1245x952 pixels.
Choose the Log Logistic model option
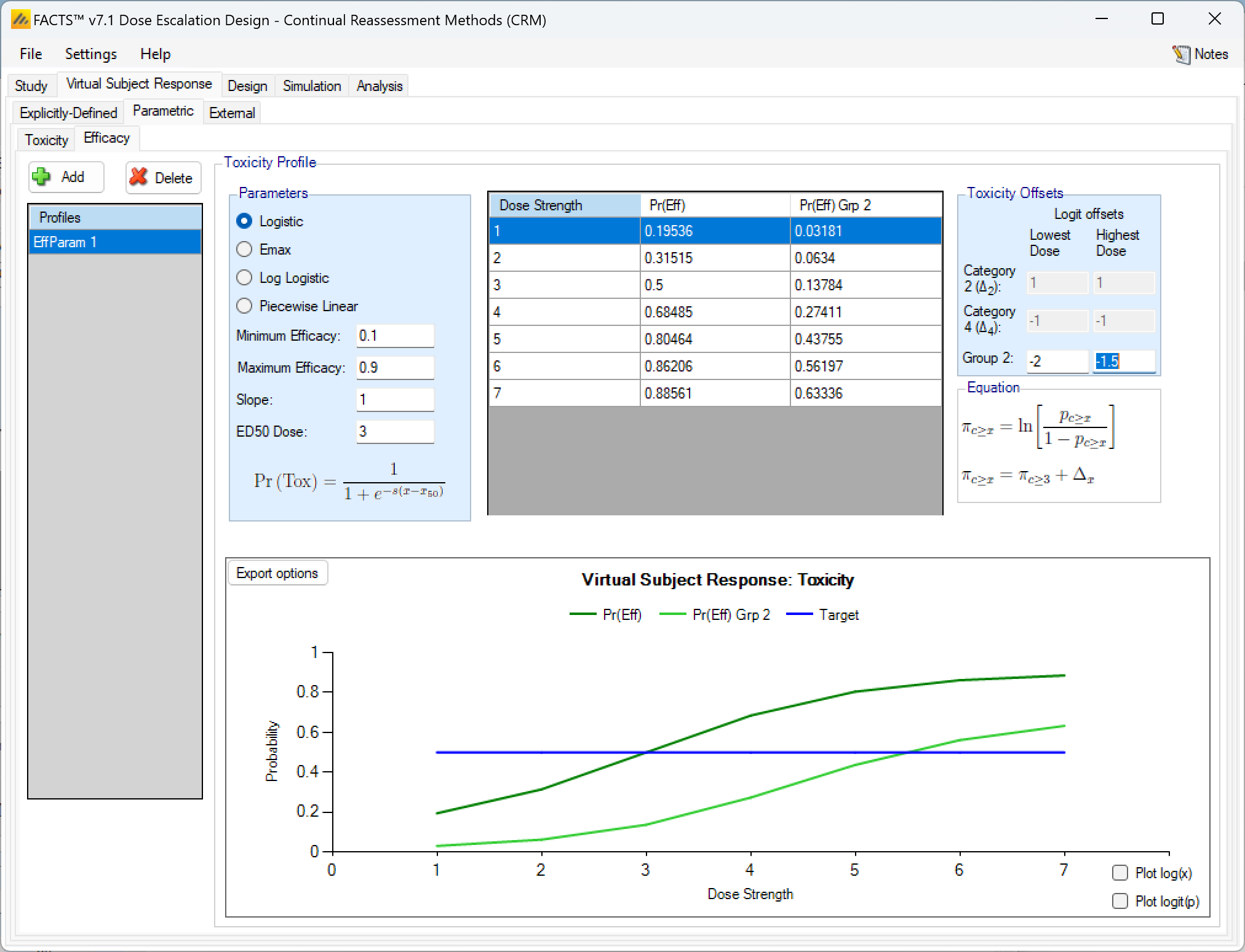(244, 278)
